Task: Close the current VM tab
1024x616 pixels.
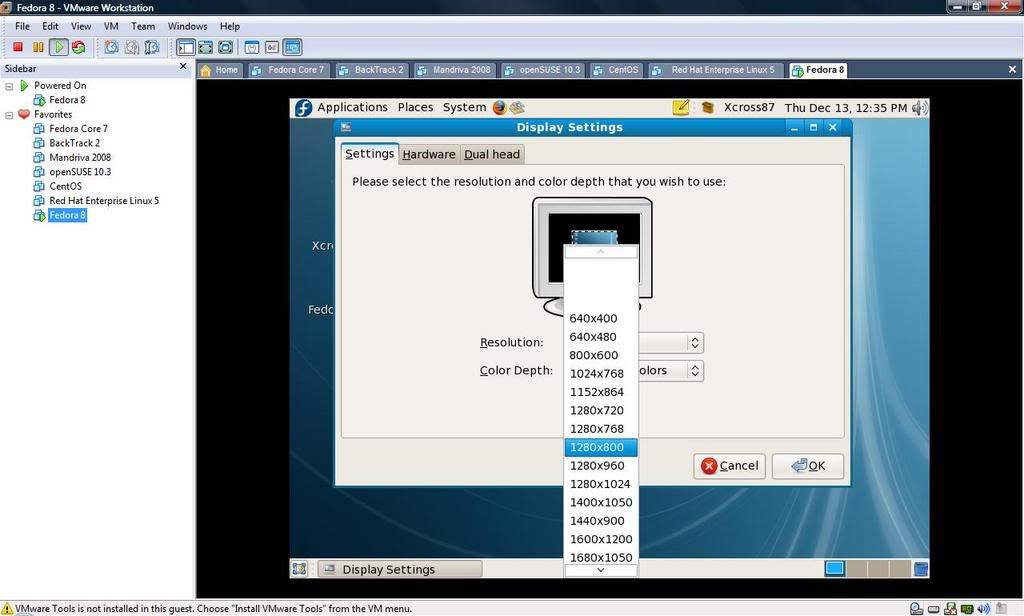Action: [1012, 69]
